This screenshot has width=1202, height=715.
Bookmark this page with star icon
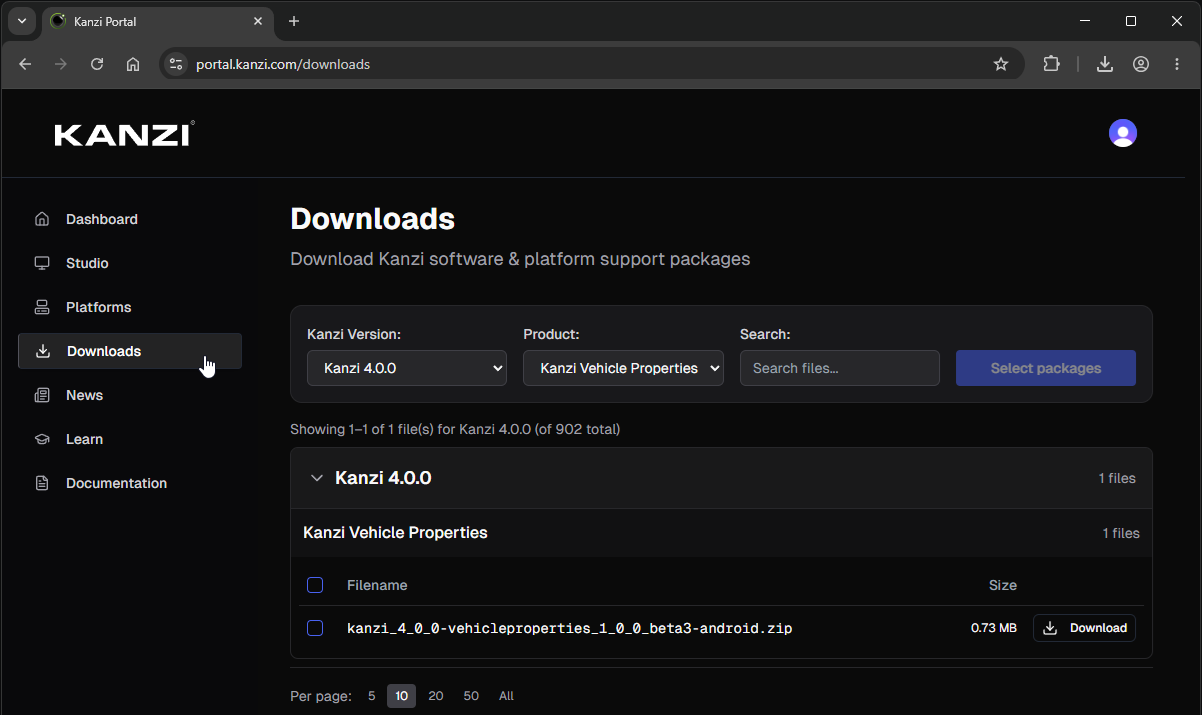1001,64
